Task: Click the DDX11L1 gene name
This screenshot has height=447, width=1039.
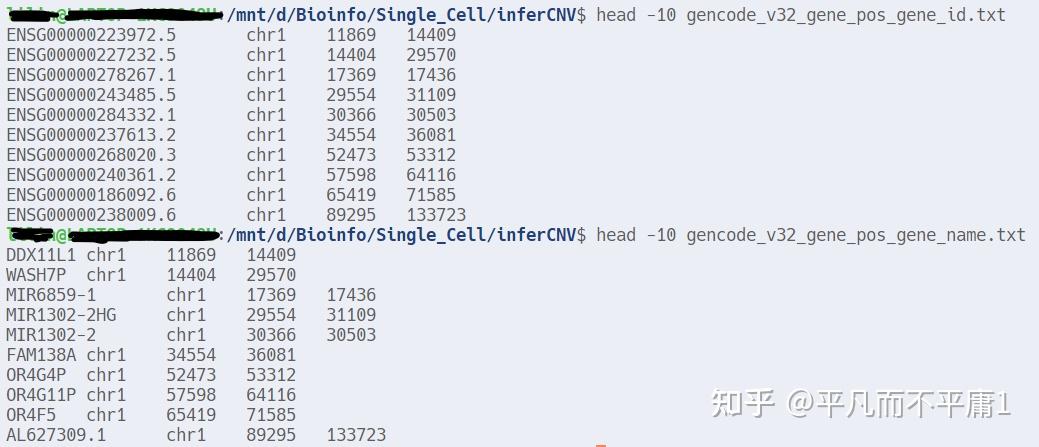Action: [41, 255]
